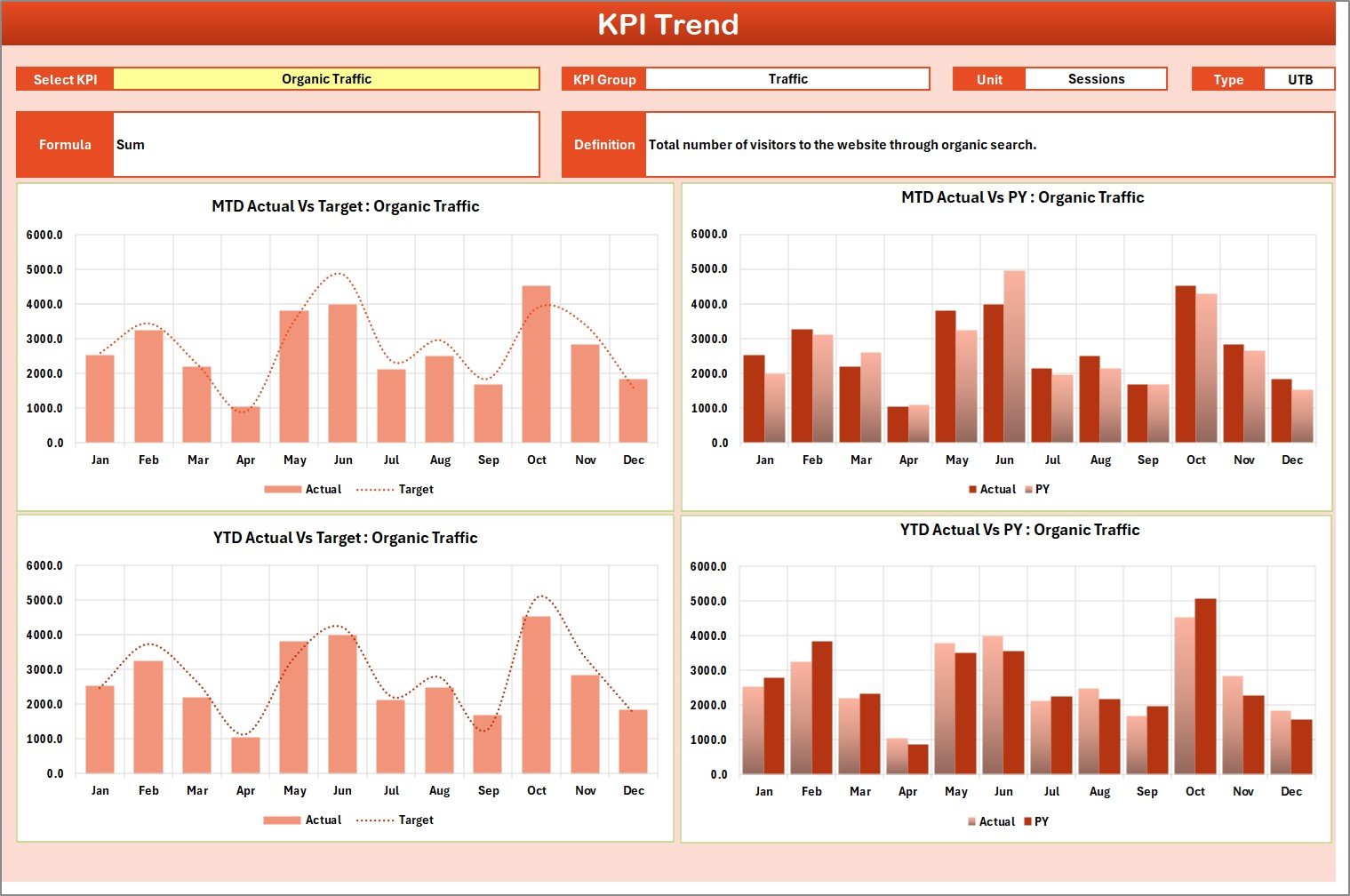Click the Formula label header
This screenshot has width=1350, height=896.
tap(65, 144)
